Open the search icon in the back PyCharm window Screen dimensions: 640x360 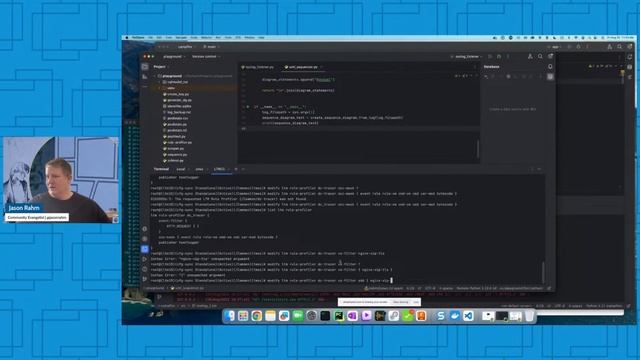click(620, 47)
